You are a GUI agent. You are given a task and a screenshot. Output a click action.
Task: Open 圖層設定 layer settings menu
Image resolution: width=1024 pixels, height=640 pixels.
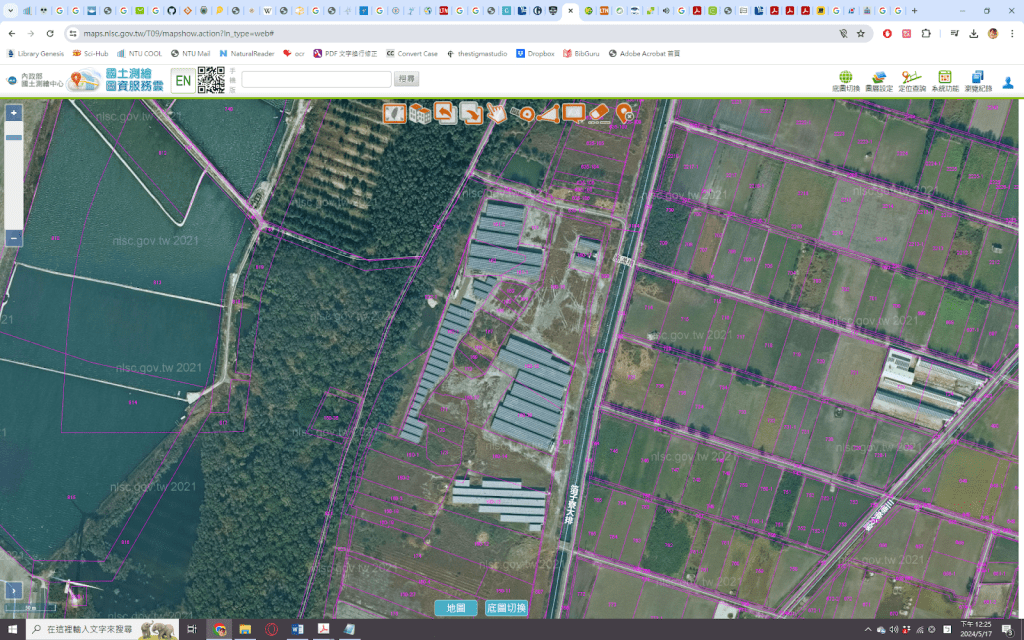coord(879,81)
